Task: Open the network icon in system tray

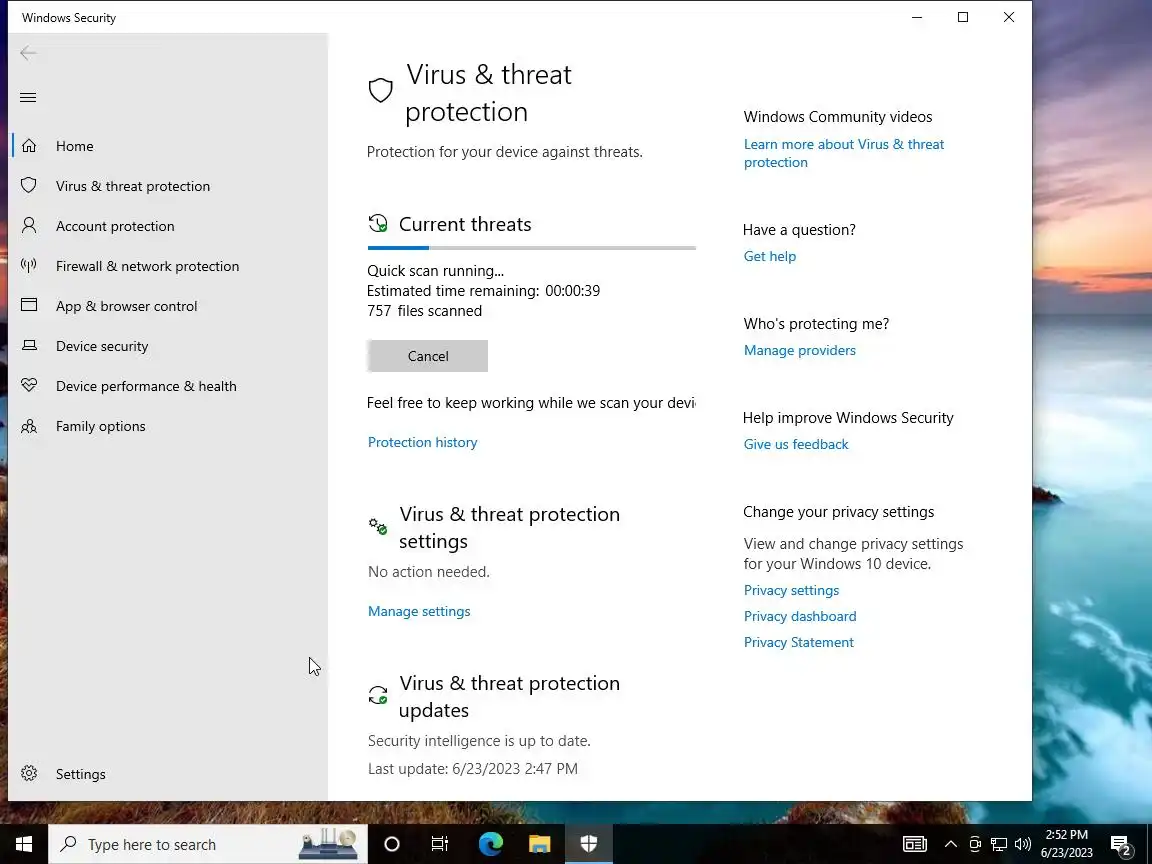Action: (998, 844)
